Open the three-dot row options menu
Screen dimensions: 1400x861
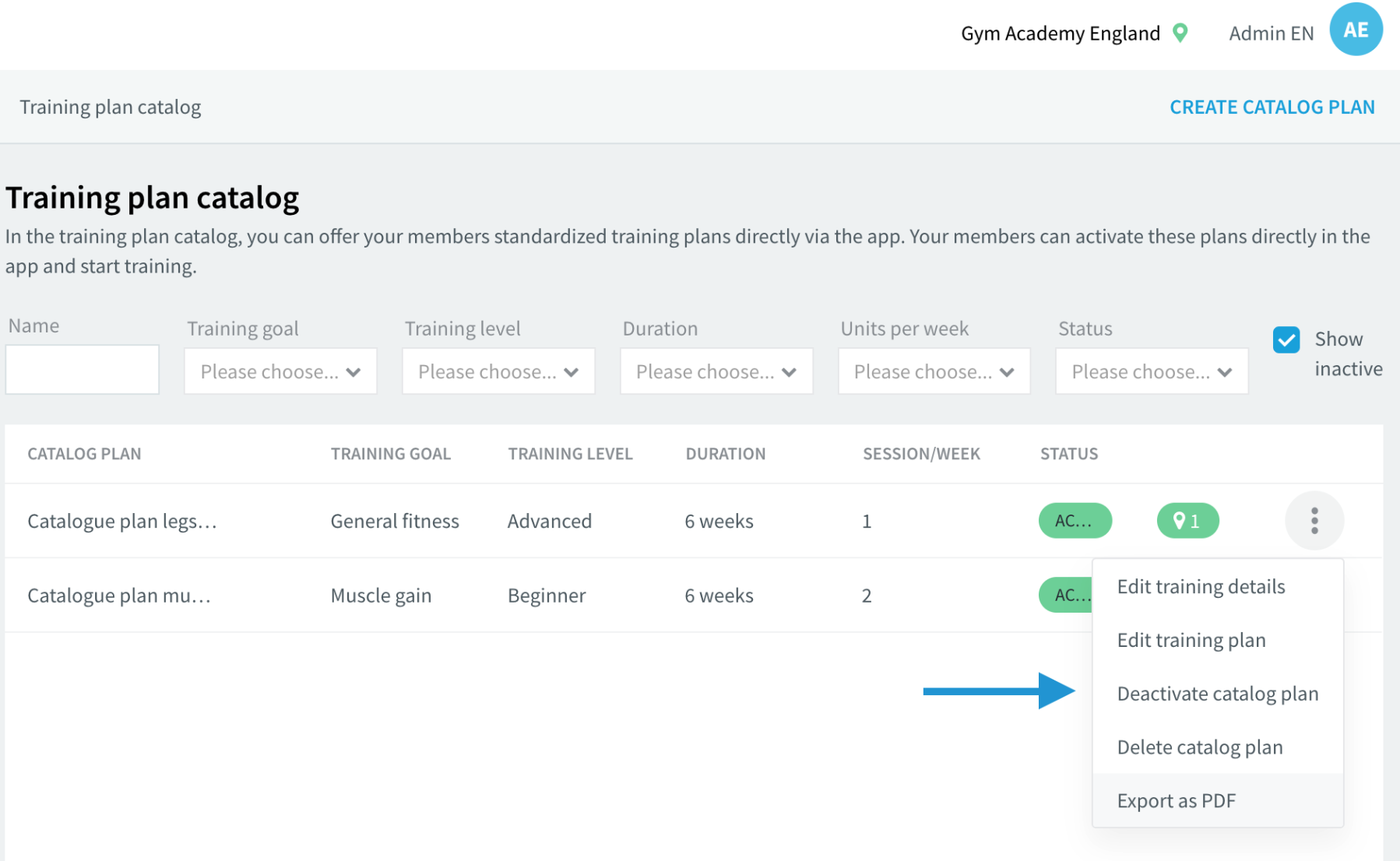point(1314,521)
